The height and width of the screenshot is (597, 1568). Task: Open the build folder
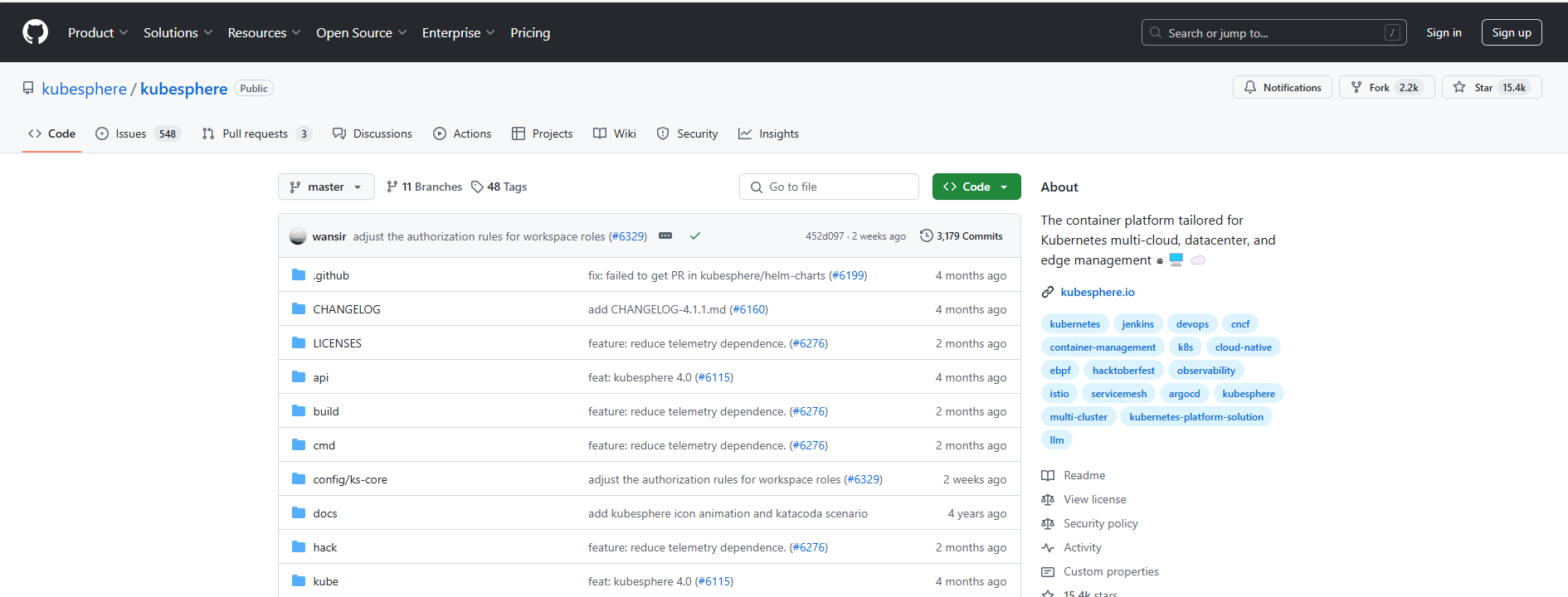point(326,411)
